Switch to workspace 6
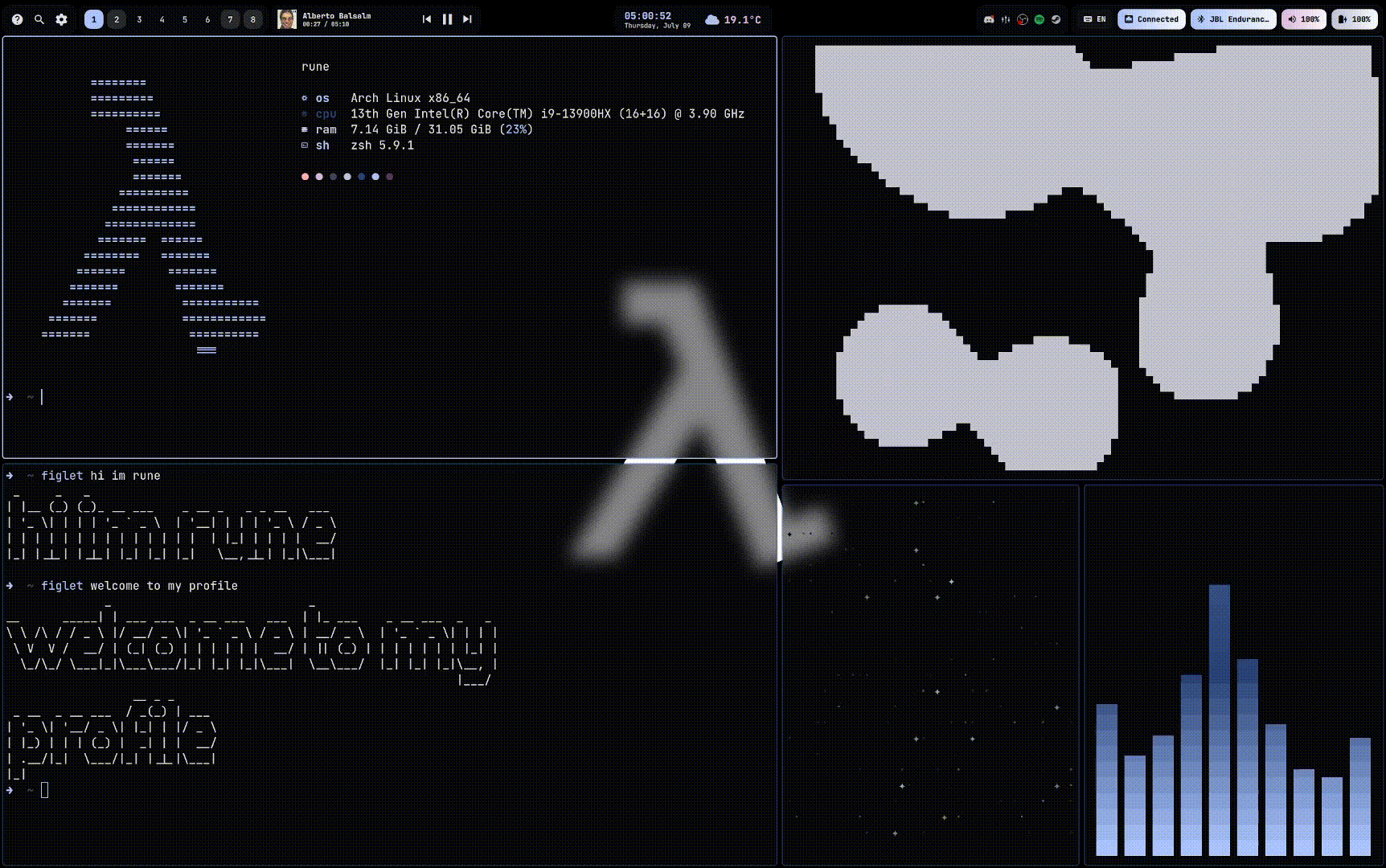 click(207, 19)
